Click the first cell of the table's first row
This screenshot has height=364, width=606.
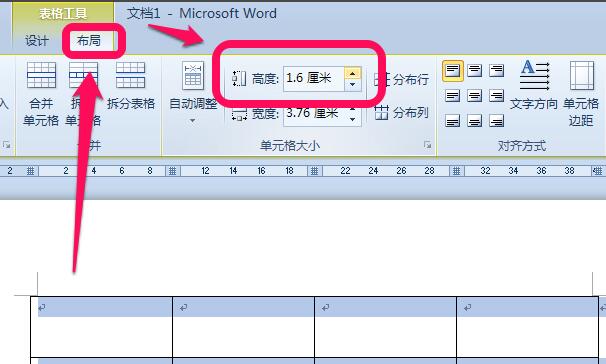coord(102,327)
